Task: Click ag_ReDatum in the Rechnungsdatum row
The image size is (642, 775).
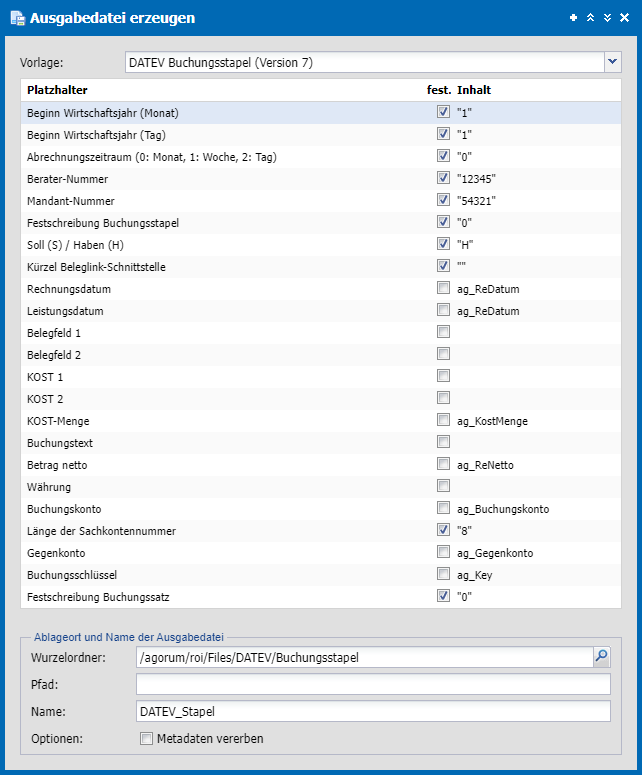Action: click(488, 289)
